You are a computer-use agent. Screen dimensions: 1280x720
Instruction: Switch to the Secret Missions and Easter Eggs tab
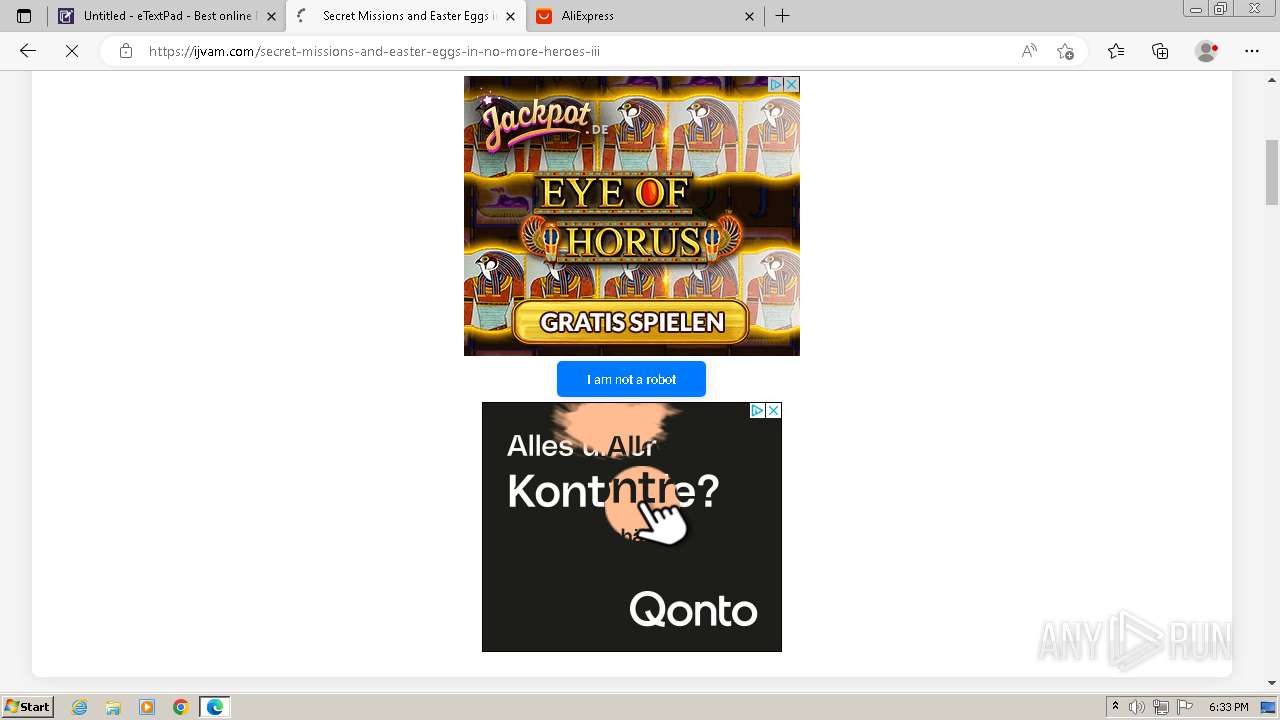pos(406,16)
